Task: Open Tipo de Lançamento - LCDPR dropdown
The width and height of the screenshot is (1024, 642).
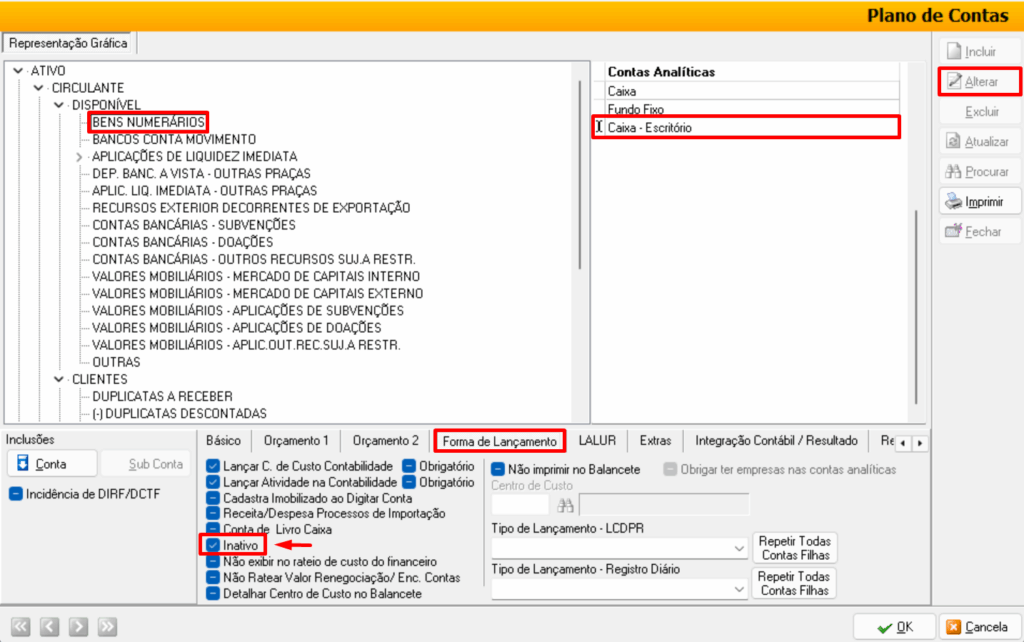Action: (x=739, y=548)
